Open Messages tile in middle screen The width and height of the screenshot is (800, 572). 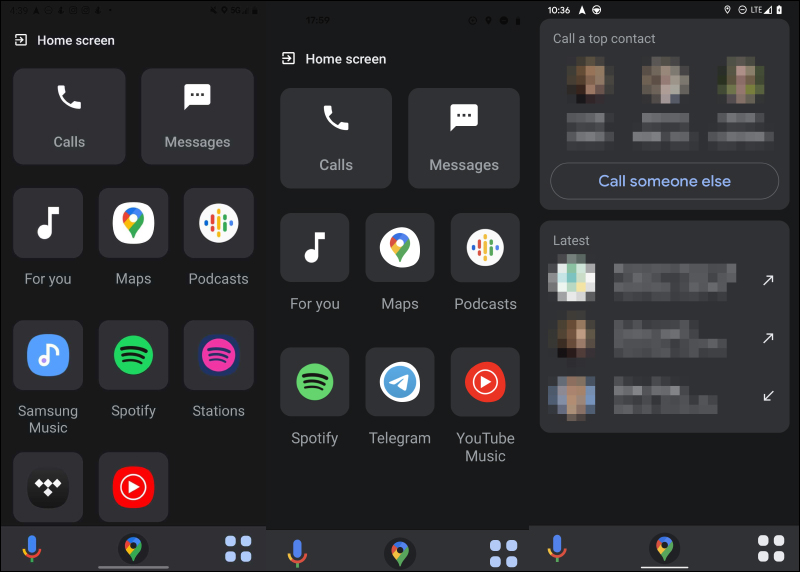(464, 138)
